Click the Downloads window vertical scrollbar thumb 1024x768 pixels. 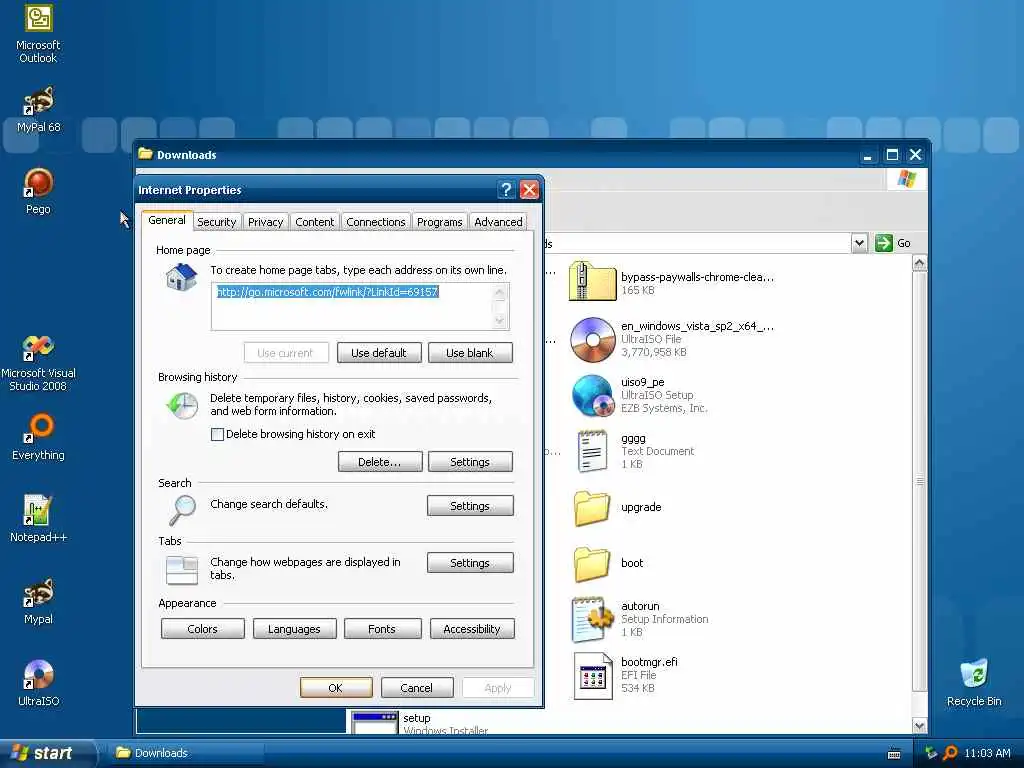pyautogui.click(x=920, y=482)
